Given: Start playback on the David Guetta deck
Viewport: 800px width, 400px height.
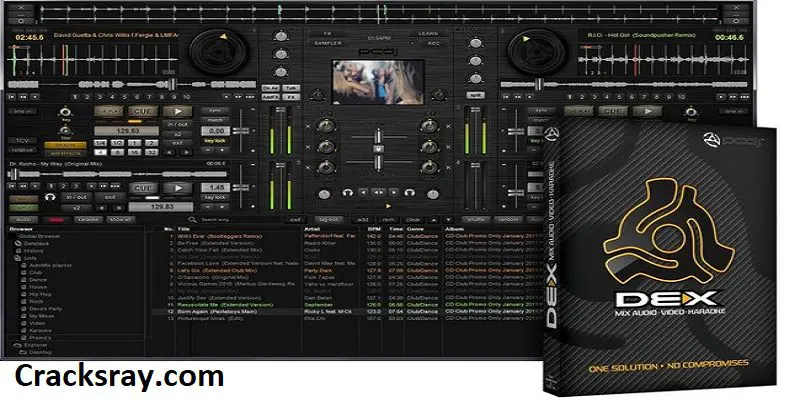Looking at the screenshot, I should (178, 111).
